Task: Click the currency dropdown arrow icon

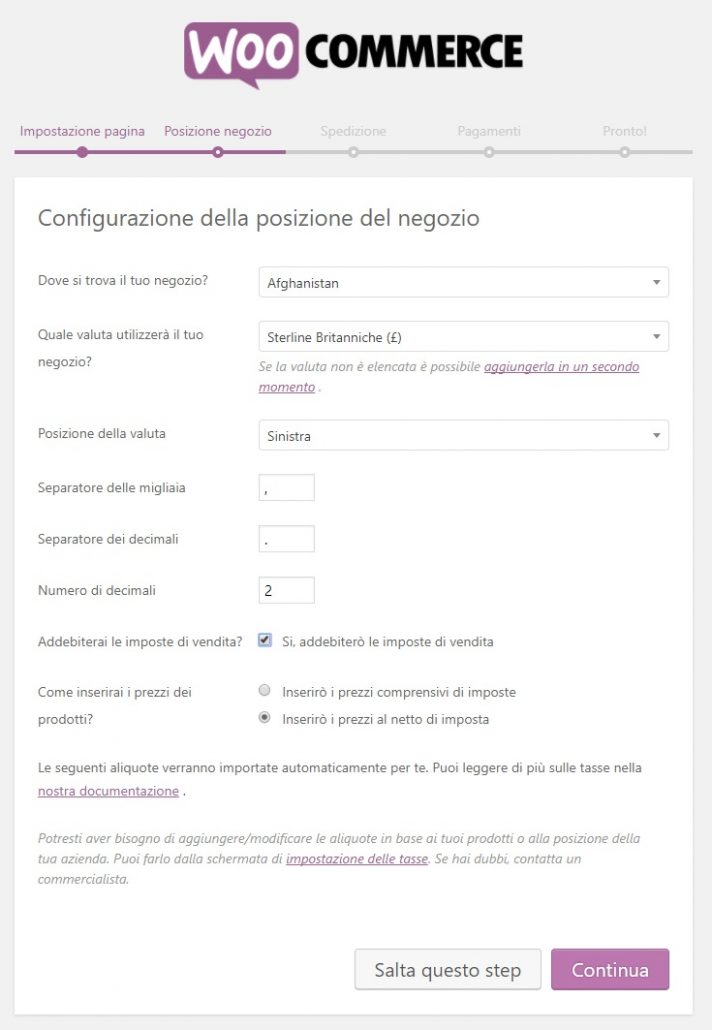Action: 656,336
